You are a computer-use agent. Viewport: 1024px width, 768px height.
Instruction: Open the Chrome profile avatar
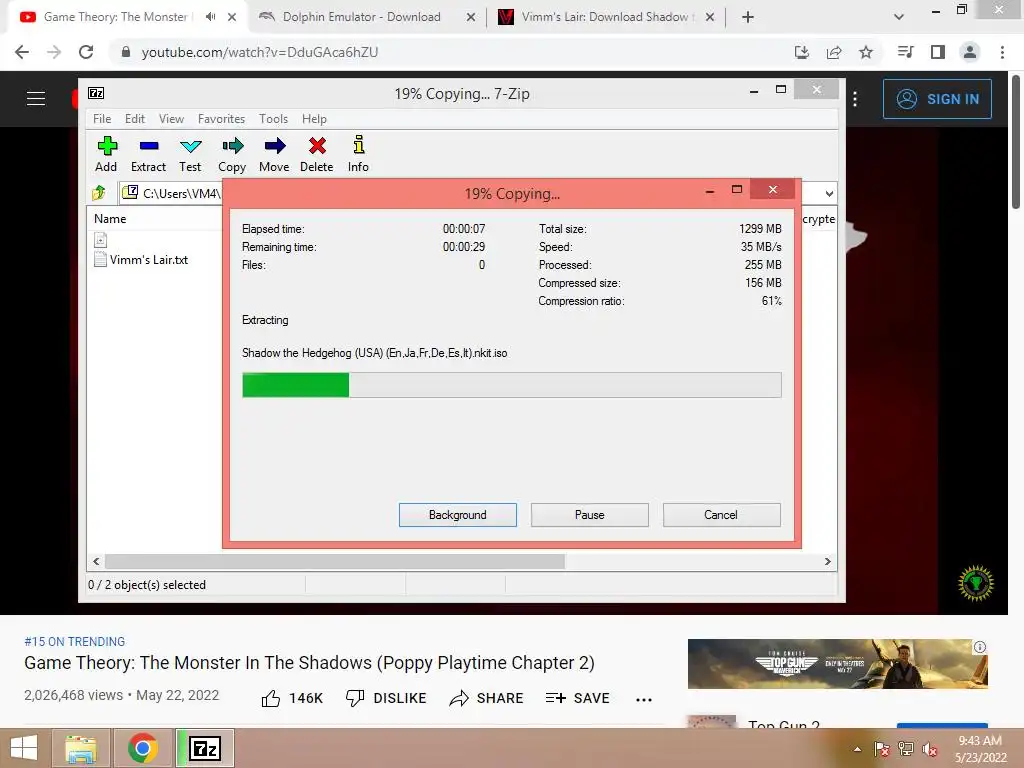pos(970,52)
